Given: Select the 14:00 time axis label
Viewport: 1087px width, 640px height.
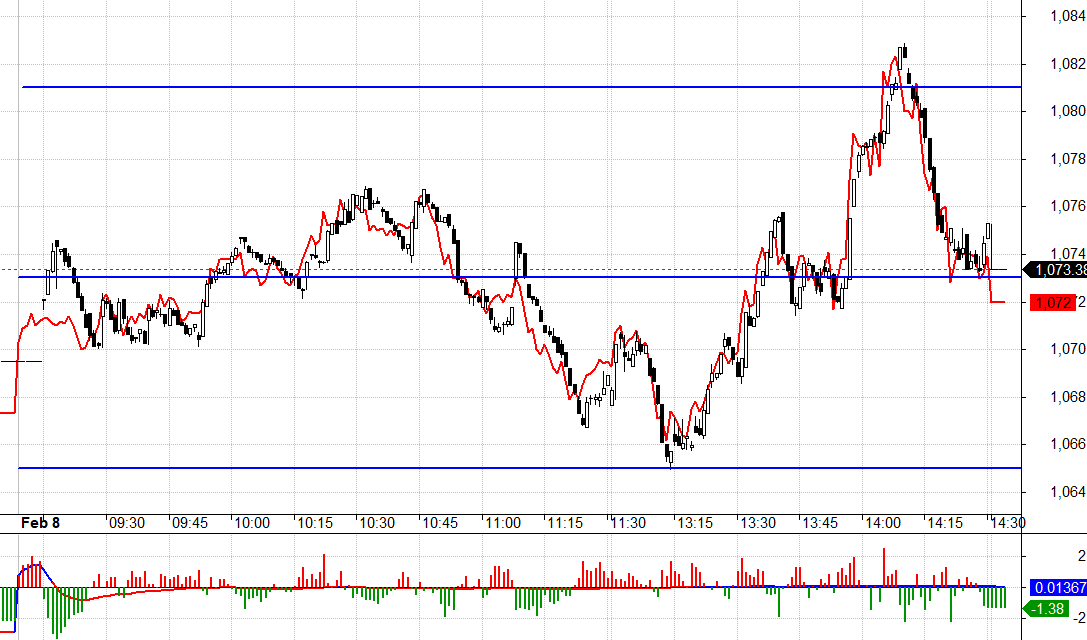Looking at the screenshot, I should tap(880, 523).
